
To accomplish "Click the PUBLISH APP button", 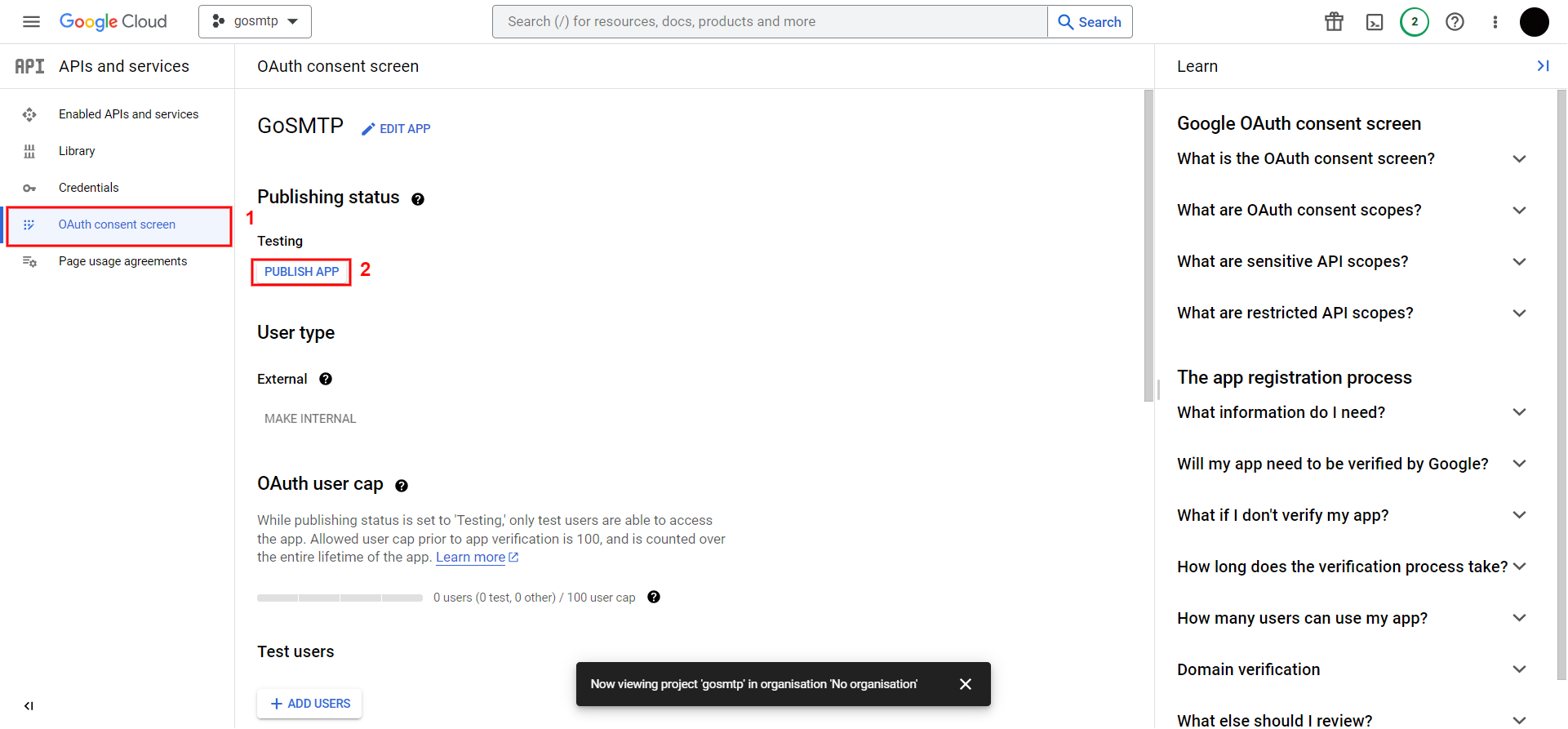I will coord(301,272).
